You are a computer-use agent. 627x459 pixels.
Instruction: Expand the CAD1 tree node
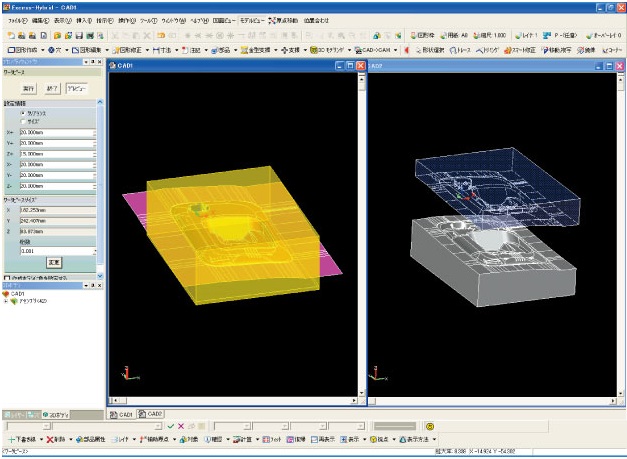tap(5, 294)
